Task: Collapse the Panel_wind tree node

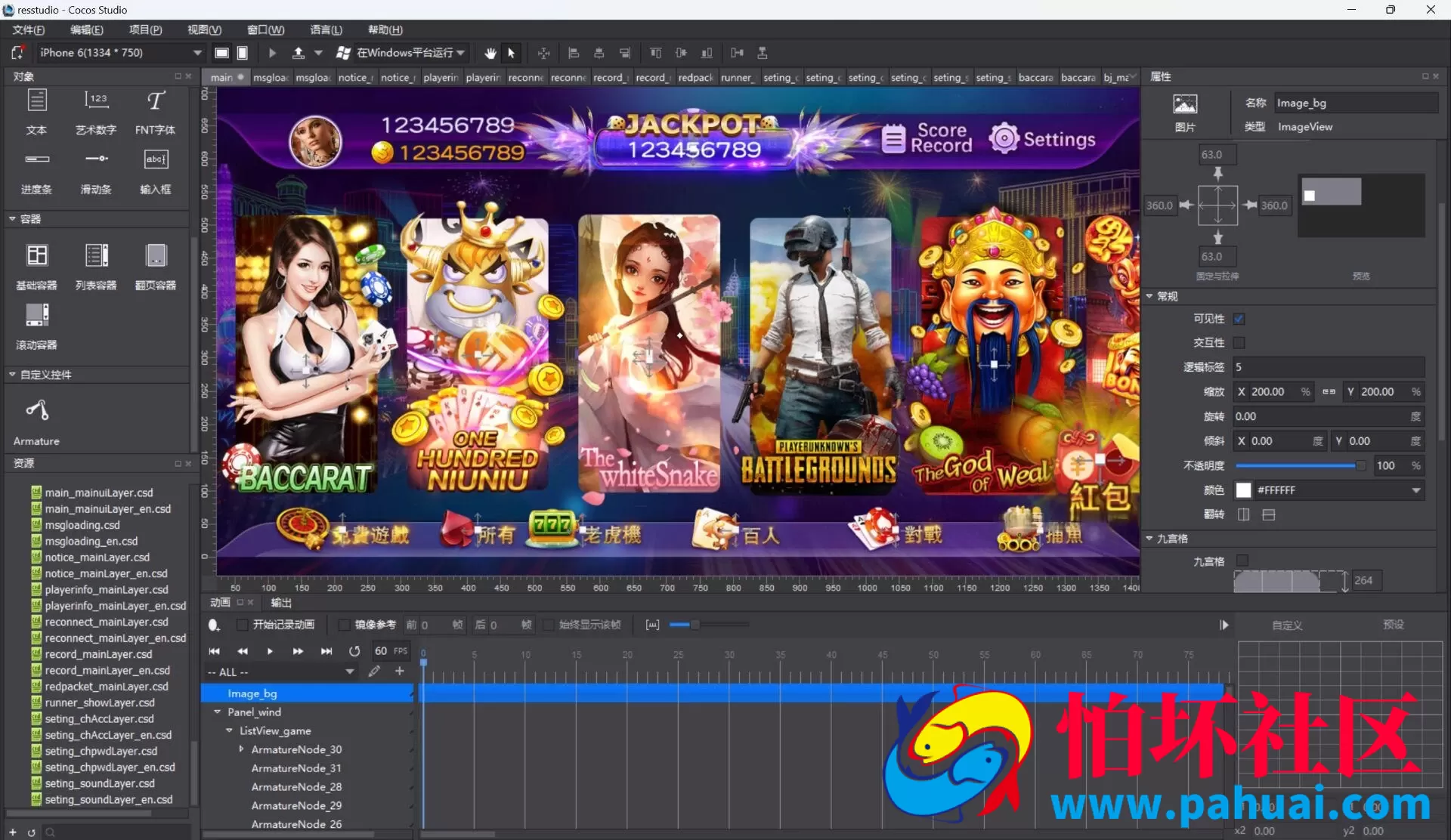Action: [218, 712]
